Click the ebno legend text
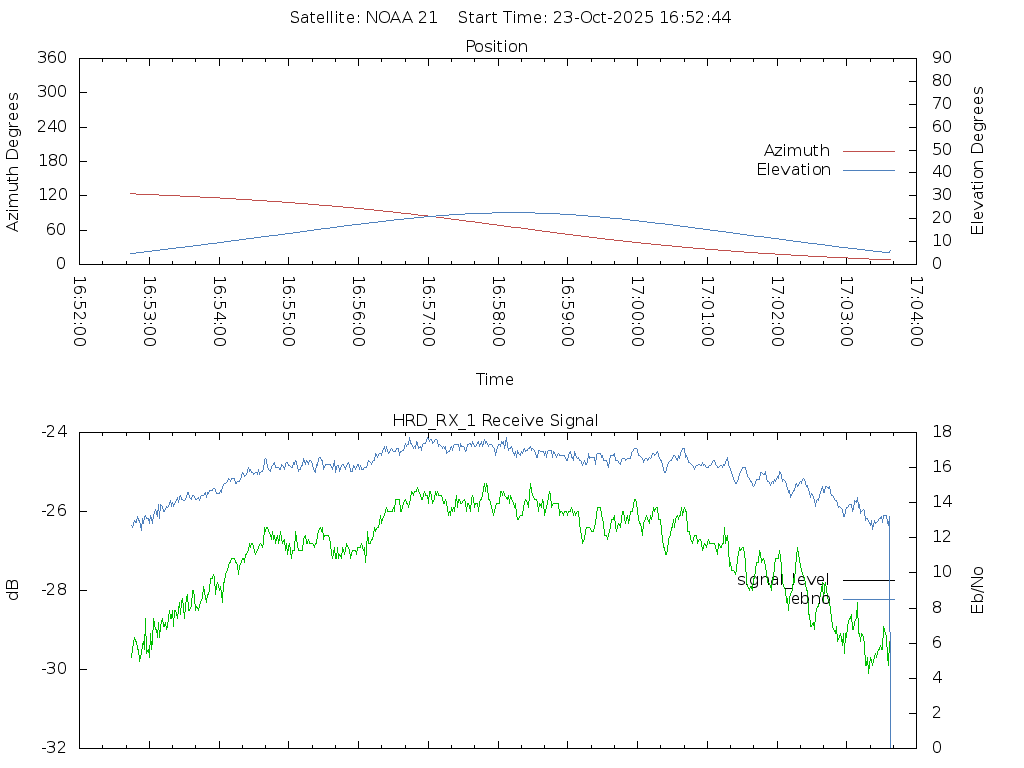This screenshot has height=768, width=1024. pyautogui.click(x=810, y=599)
